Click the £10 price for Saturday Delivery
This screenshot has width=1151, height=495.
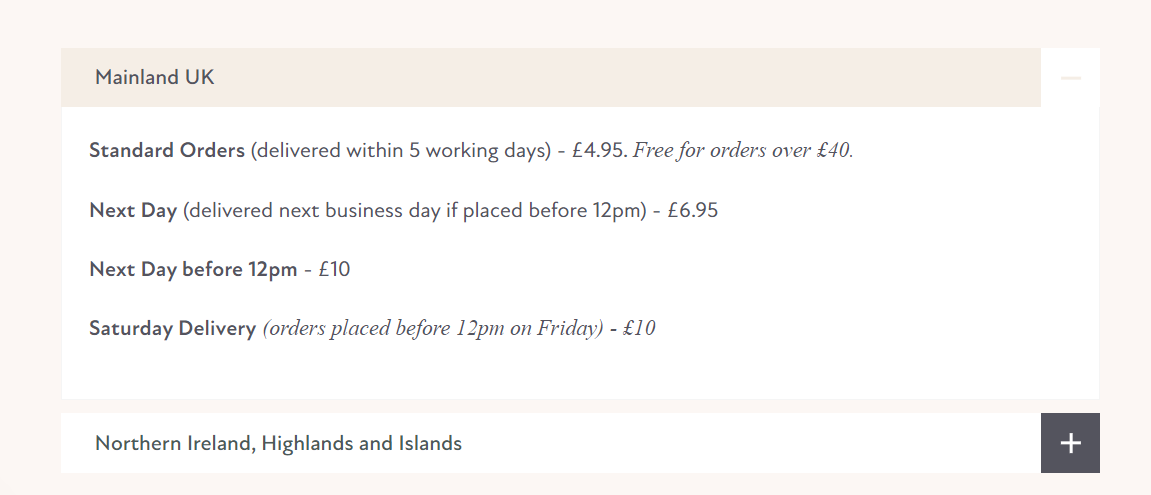point(639,328)
